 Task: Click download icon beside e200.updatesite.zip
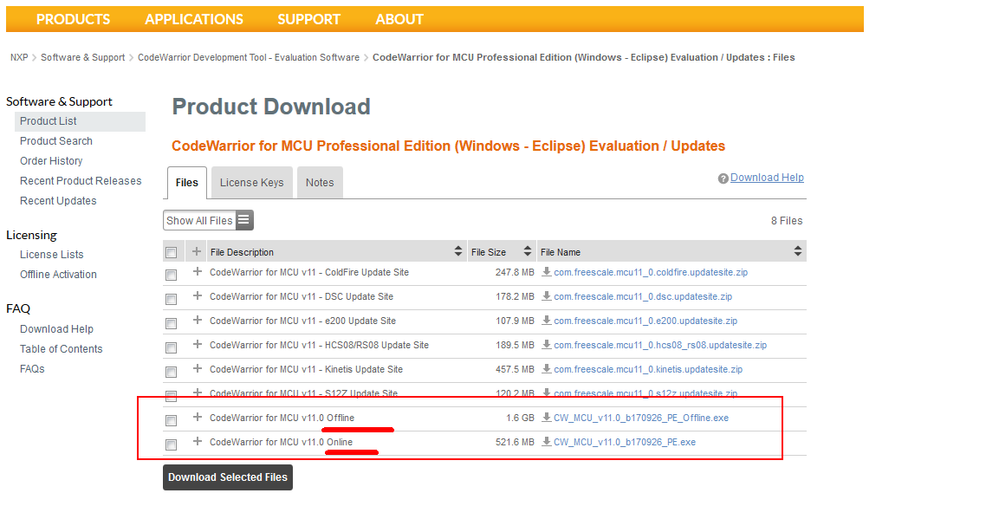tap(547, 321)
